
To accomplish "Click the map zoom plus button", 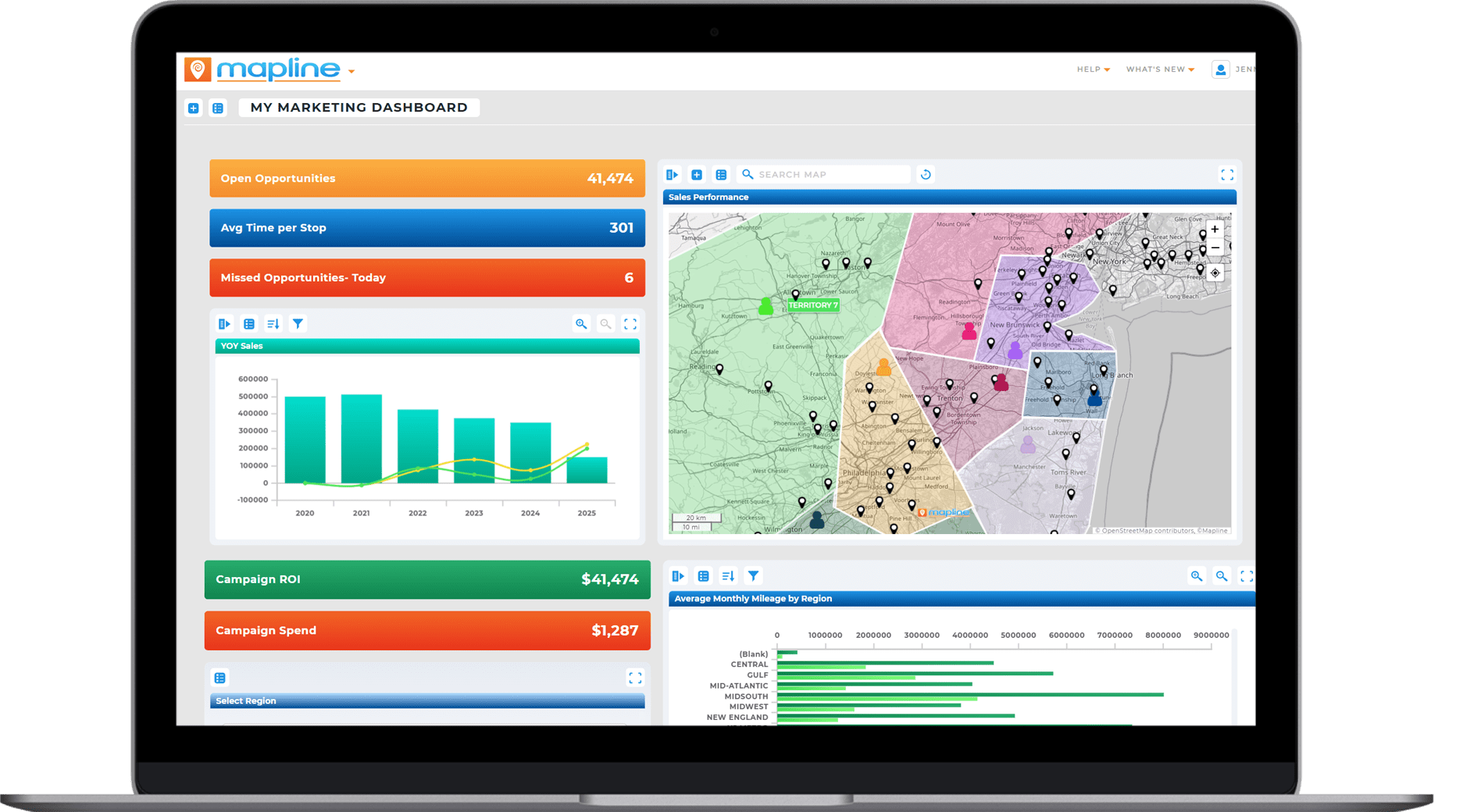I will [1215, 229].
